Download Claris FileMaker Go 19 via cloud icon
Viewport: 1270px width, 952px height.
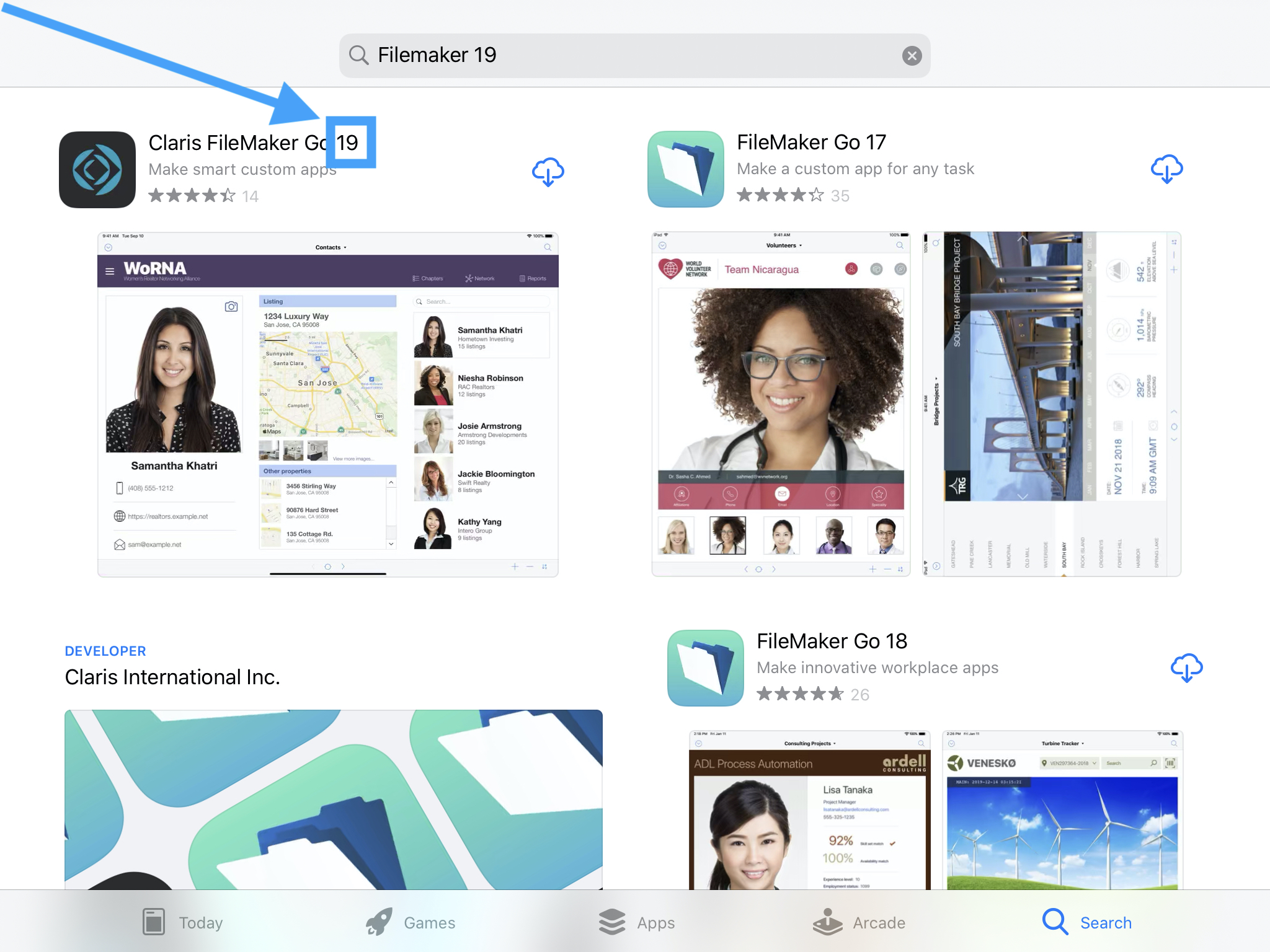pyautogui.click(x=547, y=172)
